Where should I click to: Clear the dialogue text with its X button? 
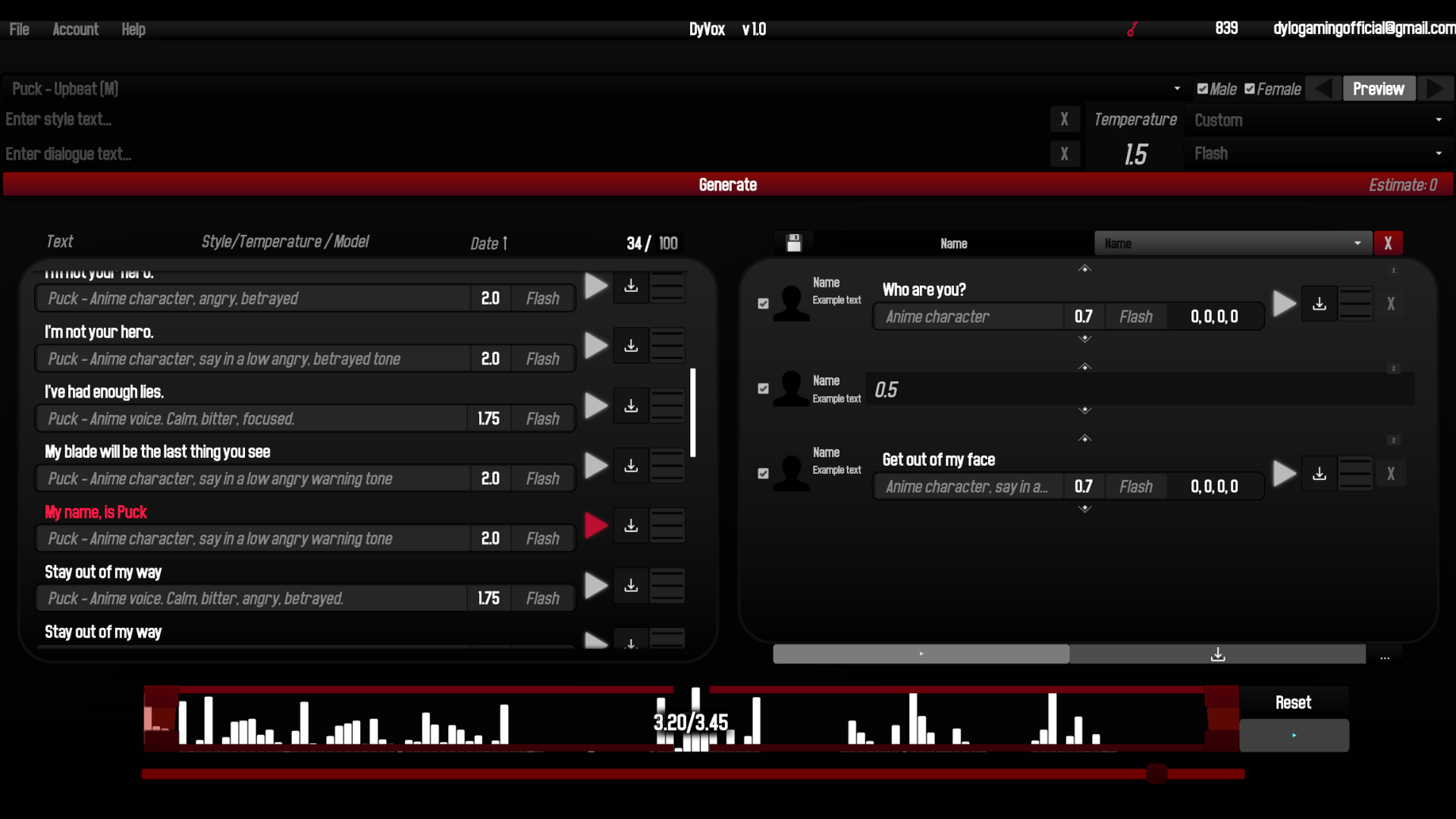coord(1065,154)
